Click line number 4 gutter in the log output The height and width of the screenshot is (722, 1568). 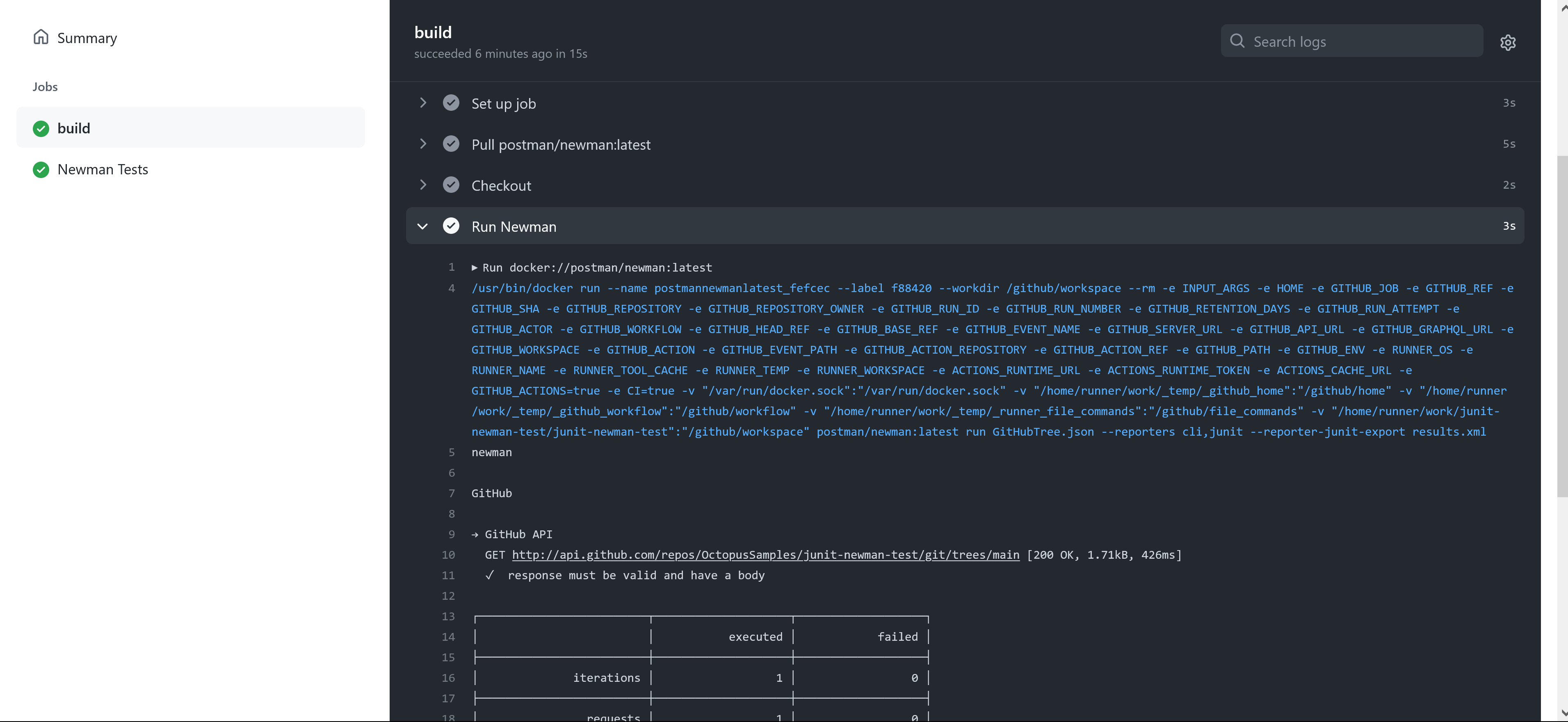pyautogui.click(x=452, y=288)
